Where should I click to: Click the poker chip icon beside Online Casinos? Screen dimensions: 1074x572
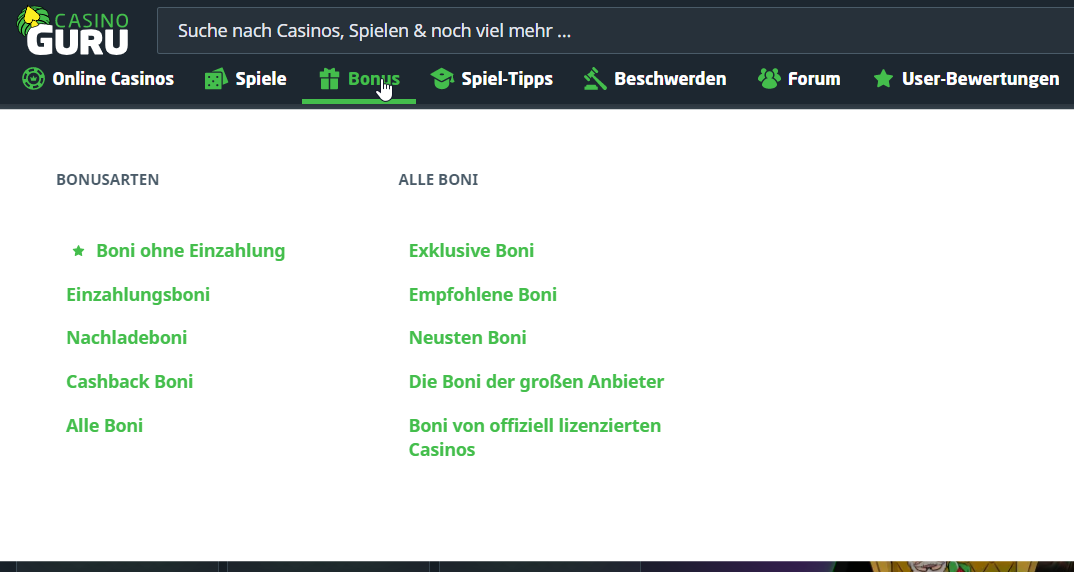point(33,79)
